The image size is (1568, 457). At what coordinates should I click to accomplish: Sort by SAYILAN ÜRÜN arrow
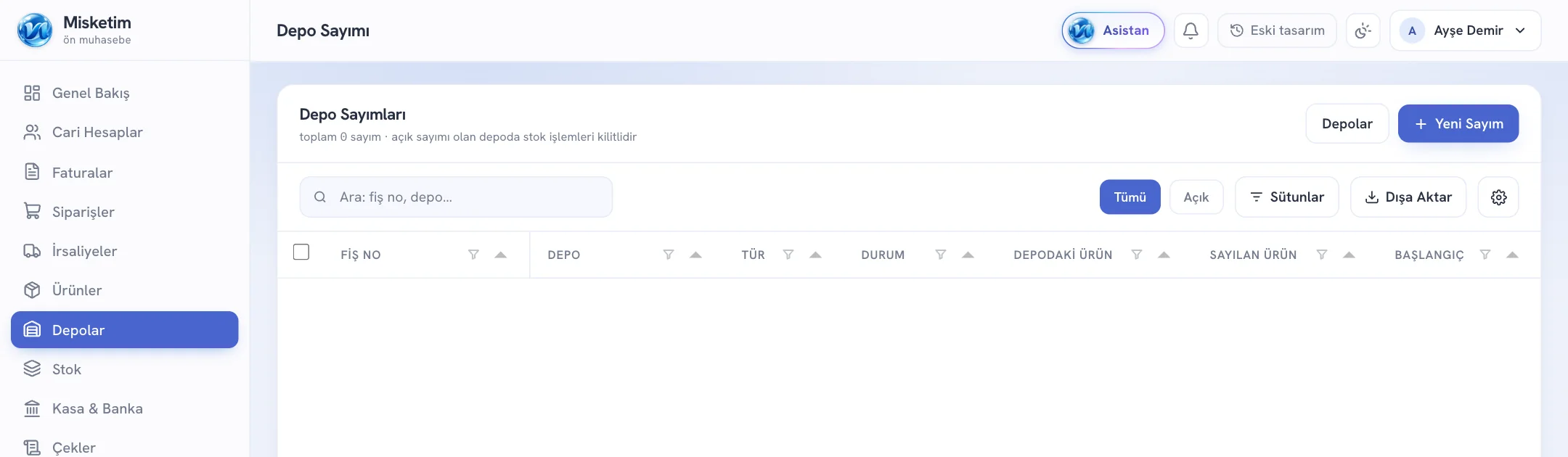pyautogui.click(x=1349, y=255)
